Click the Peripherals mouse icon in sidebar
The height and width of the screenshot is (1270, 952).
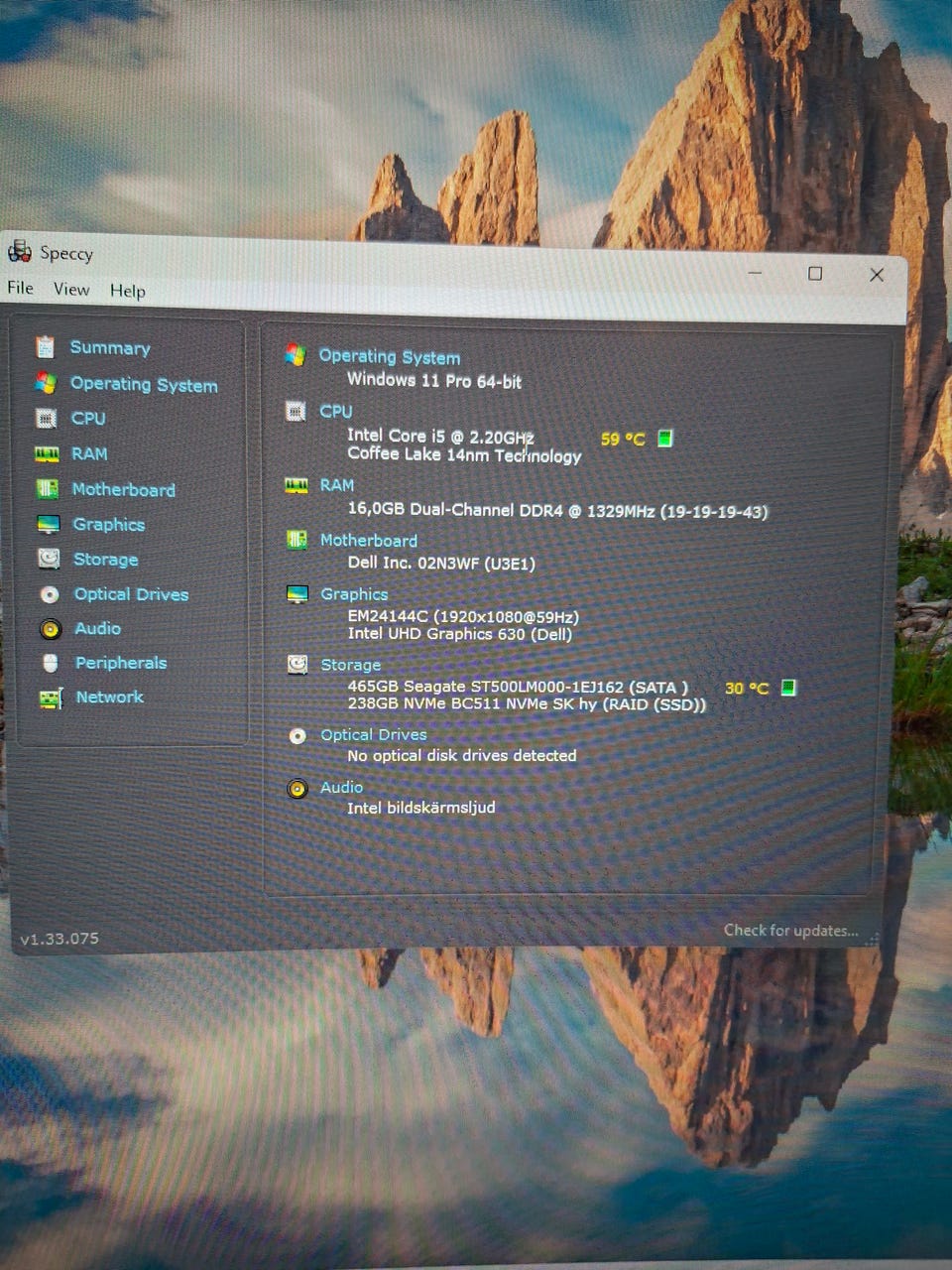[51, 663]
